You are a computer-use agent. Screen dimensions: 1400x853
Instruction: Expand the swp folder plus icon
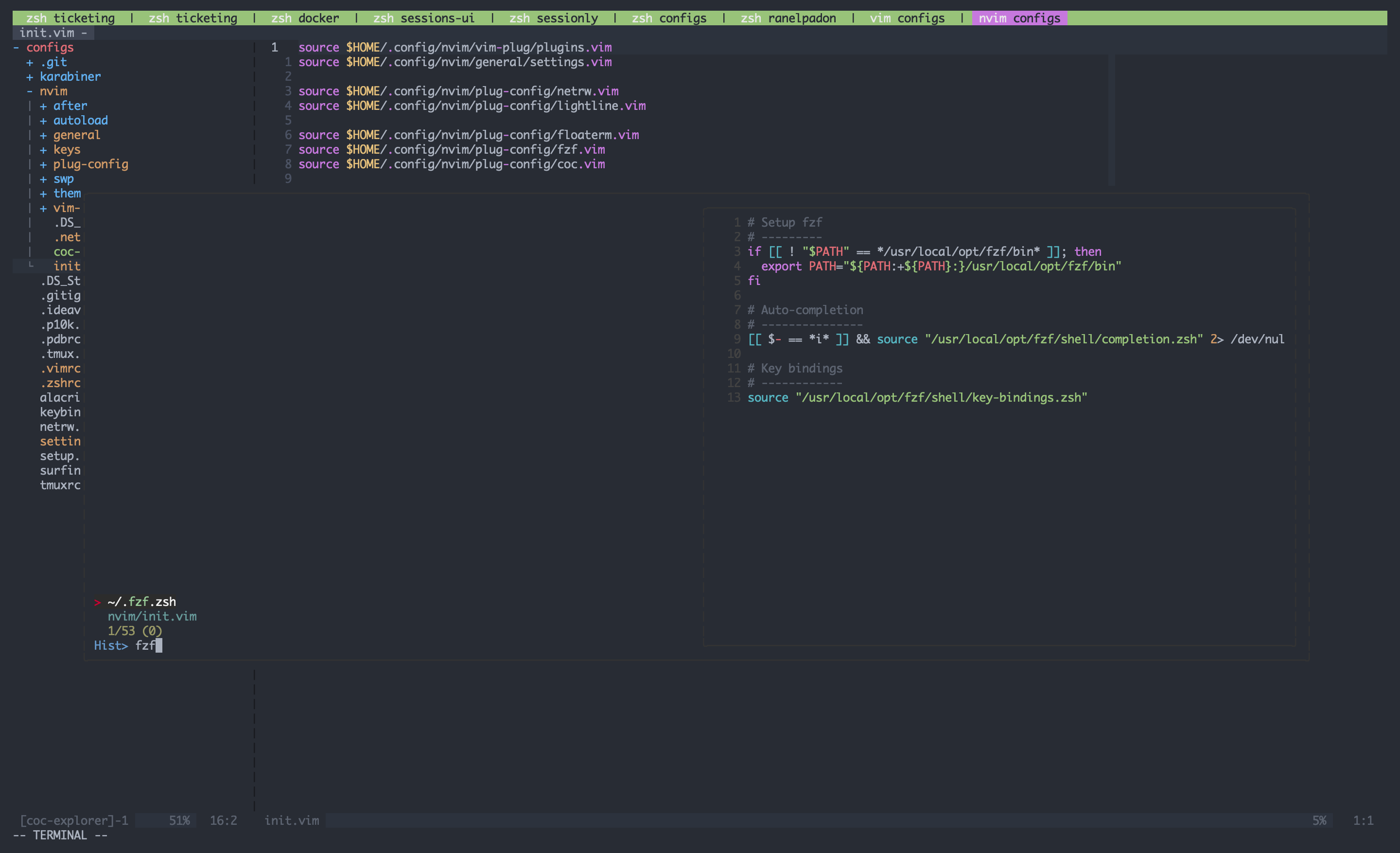point(43,179)
